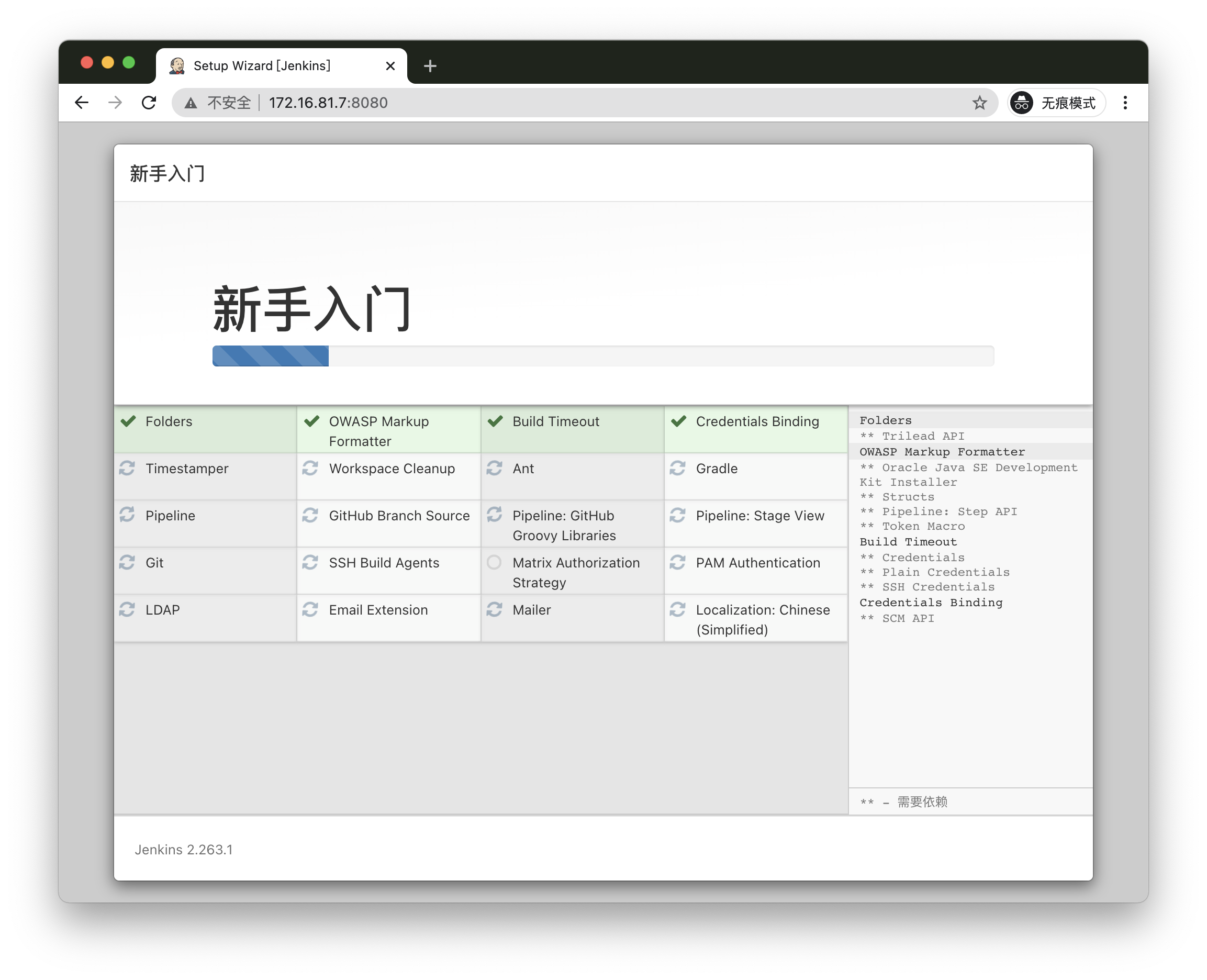Close the Setup Wizard [Jenkins] tab

pyautogui.click(x=390, y=66)
